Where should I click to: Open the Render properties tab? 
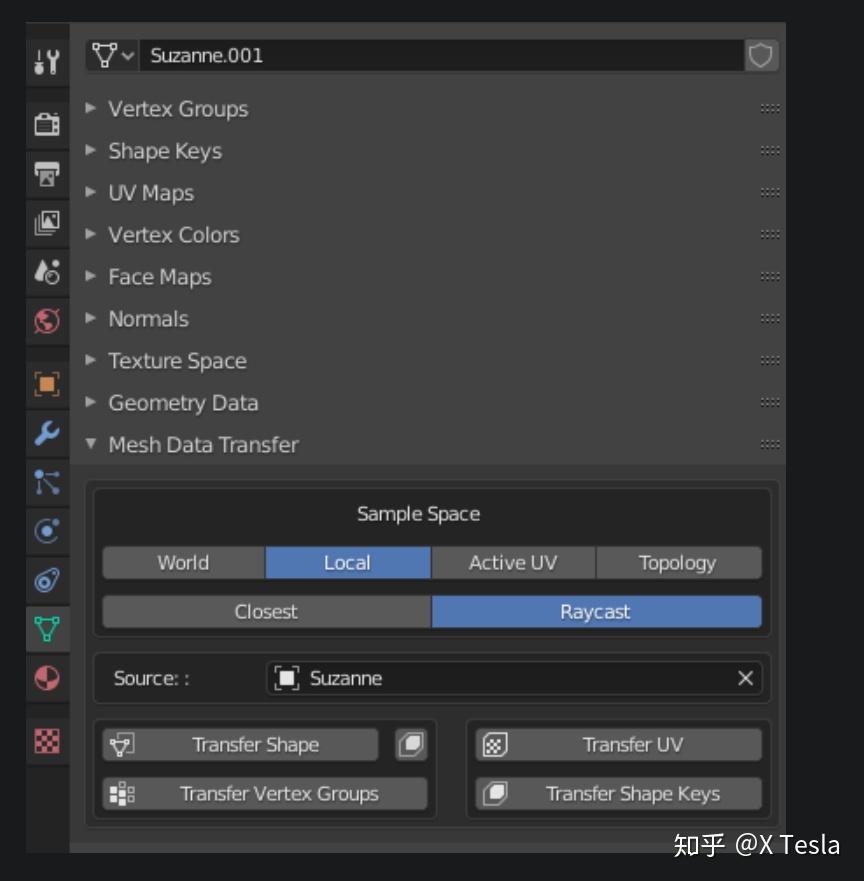[x=47, y=124]
